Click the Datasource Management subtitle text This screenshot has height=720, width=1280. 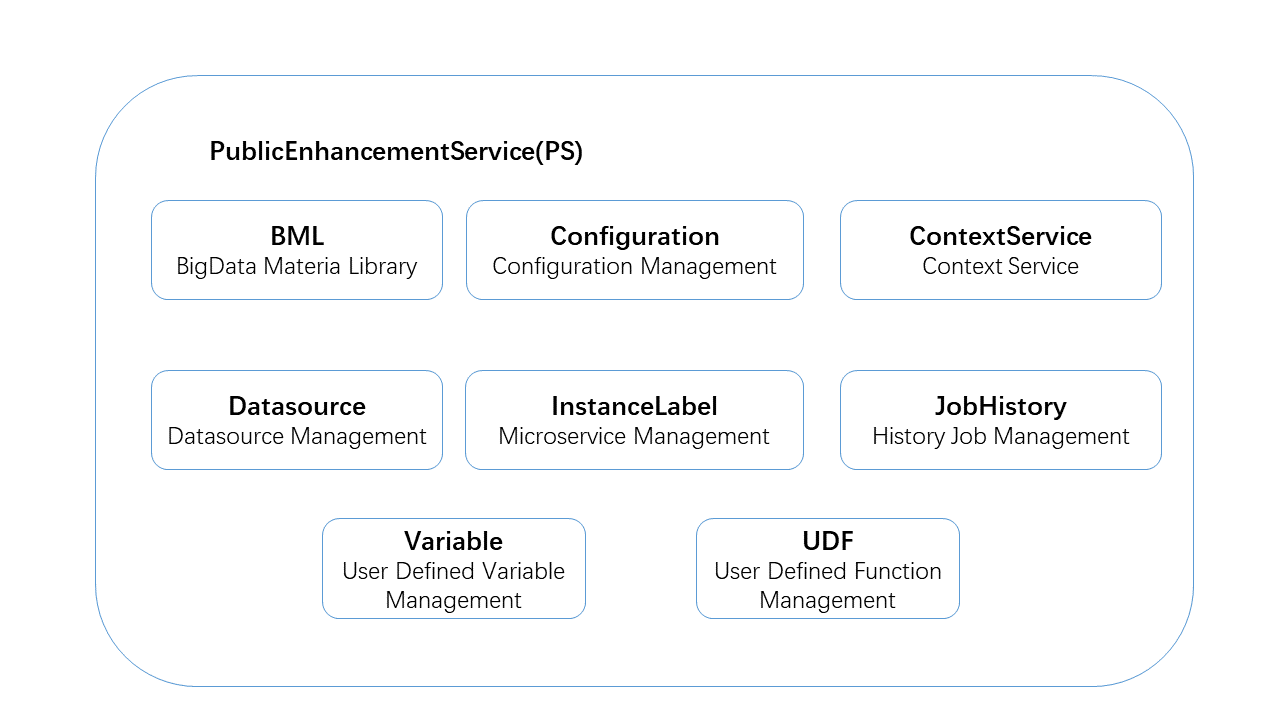tap(297, 436)
